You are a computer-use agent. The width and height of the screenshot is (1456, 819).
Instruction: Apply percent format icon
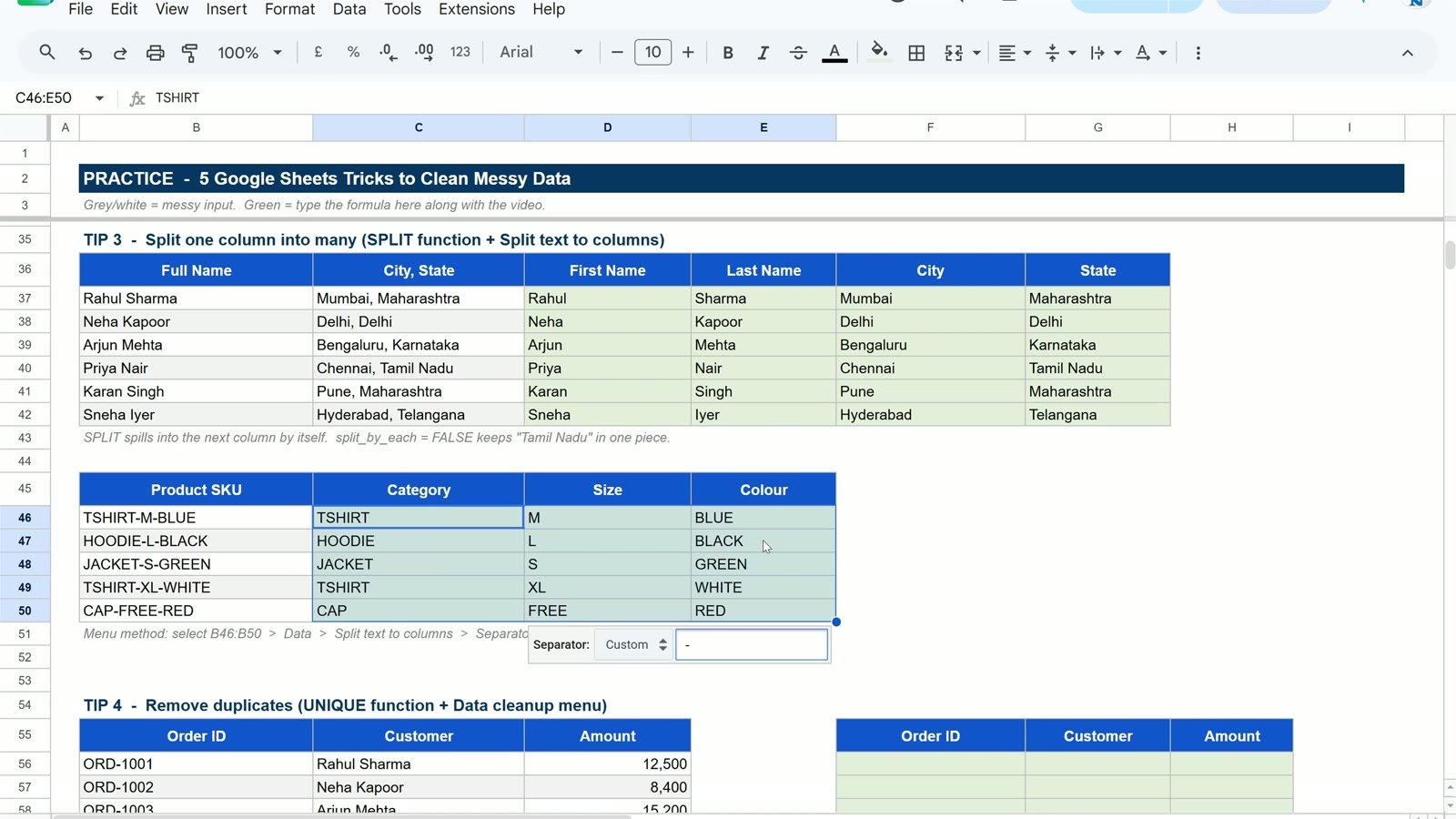coord(353,53)
